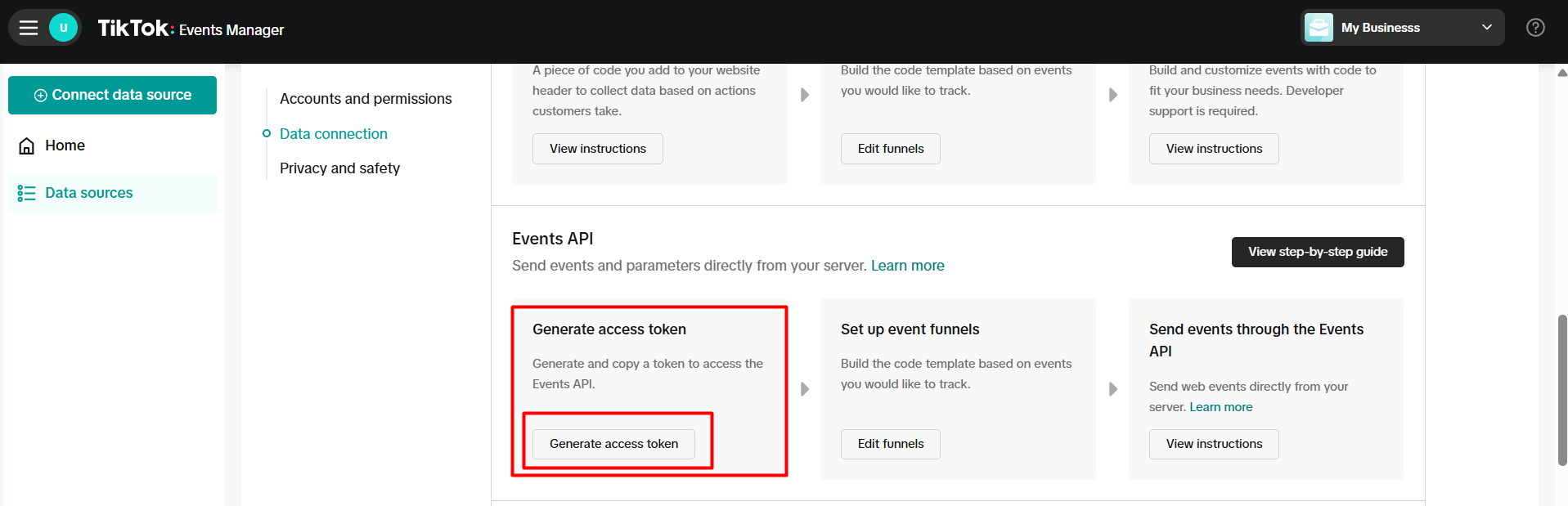Click the Data sources list icon
This screenshot has width=1568, height=506.
coord(27,193)
